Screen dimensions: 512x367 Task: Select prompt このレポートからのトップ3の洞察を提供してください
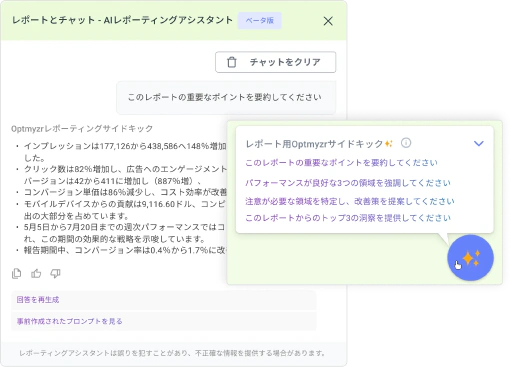(x=348, y=218)
